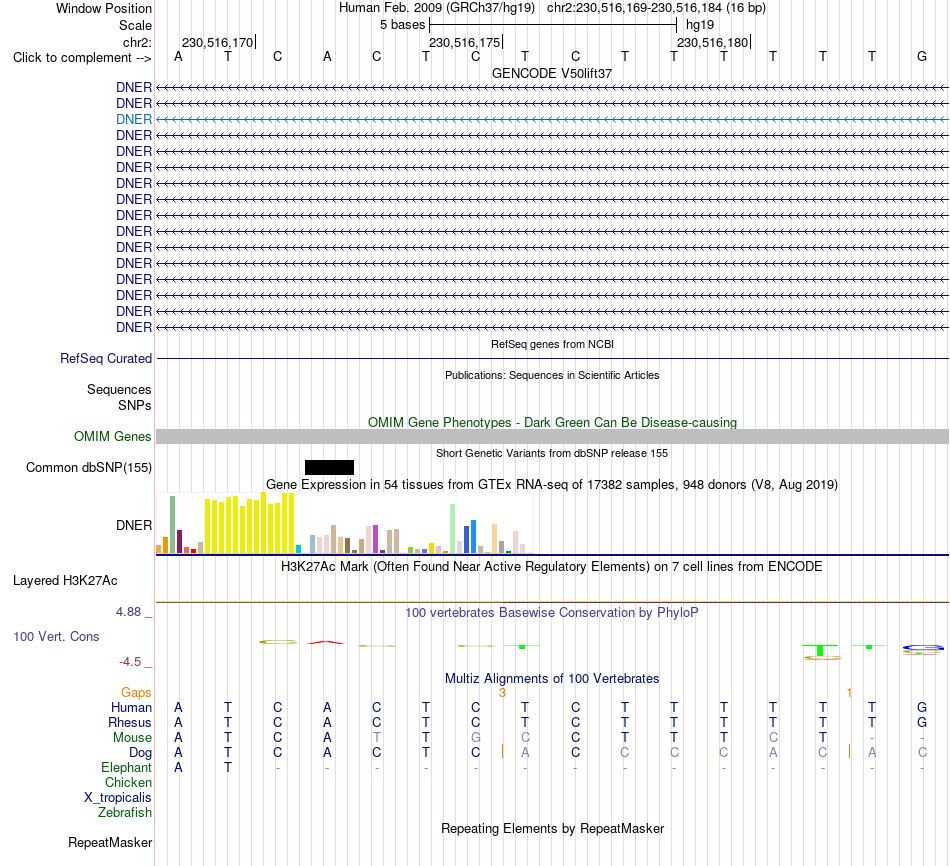Click the Mouse species label
The image size is (950, 866).
click(x=132, y=738)
